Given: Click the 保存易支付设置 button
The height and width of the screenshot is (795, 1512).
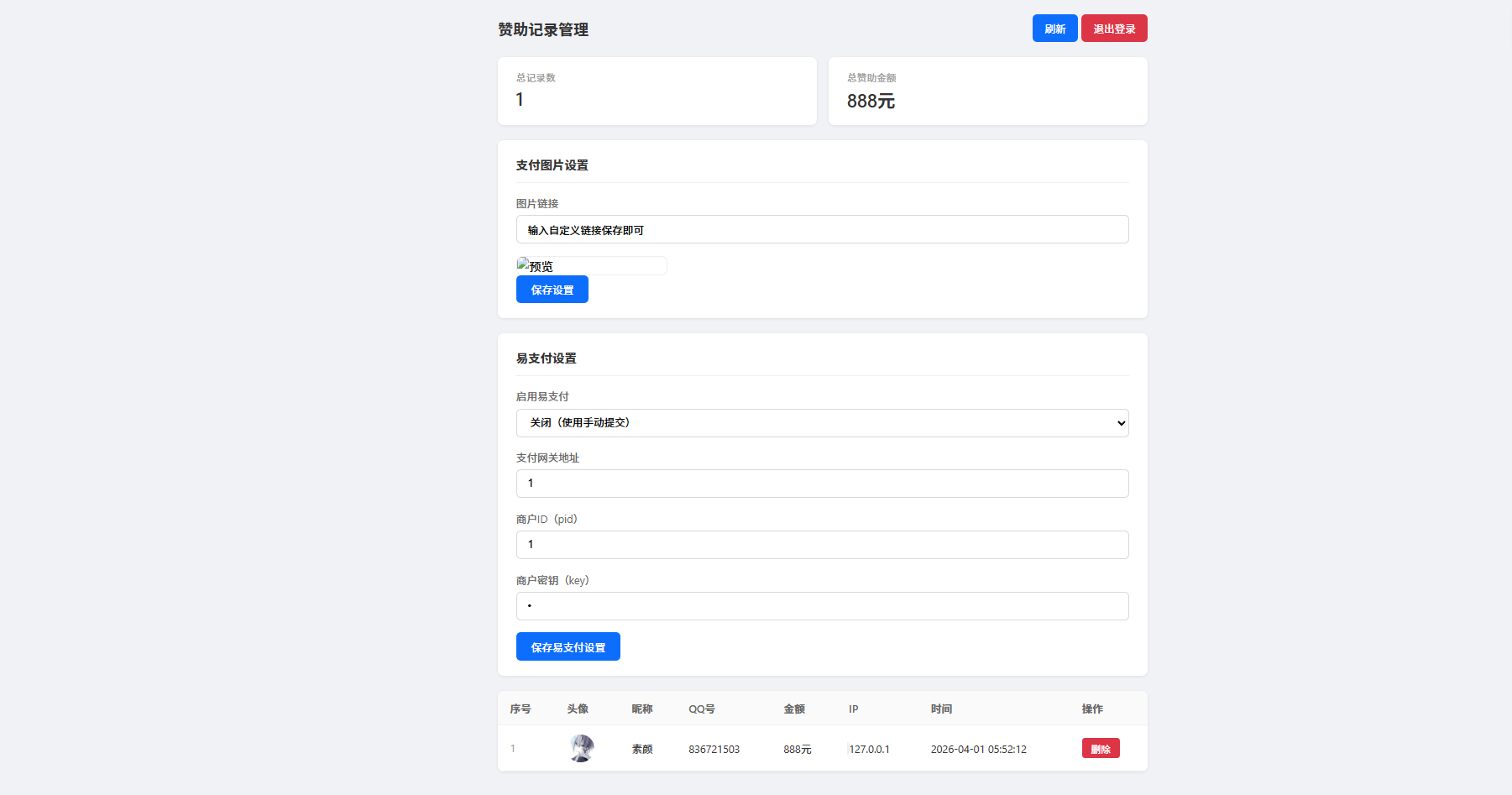Looking at the screenshot, I should (x=568, y=646).
